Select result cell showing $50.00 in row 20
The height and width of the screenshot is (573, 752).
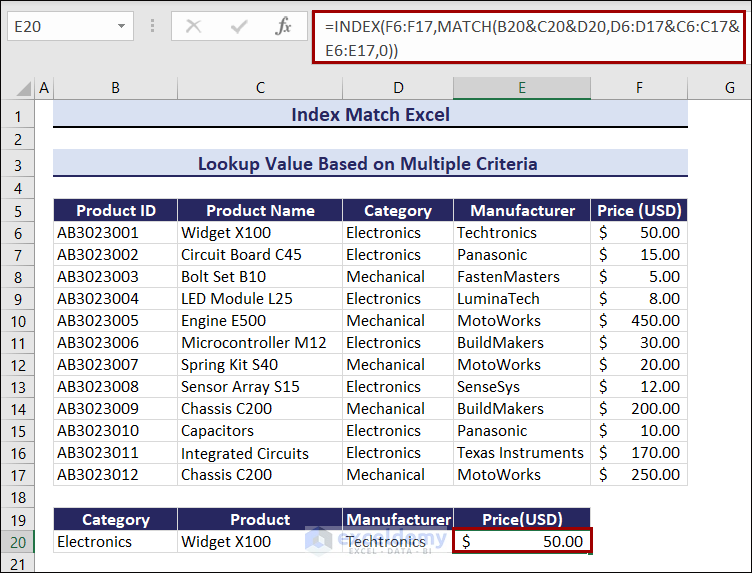tap(522, 542)
